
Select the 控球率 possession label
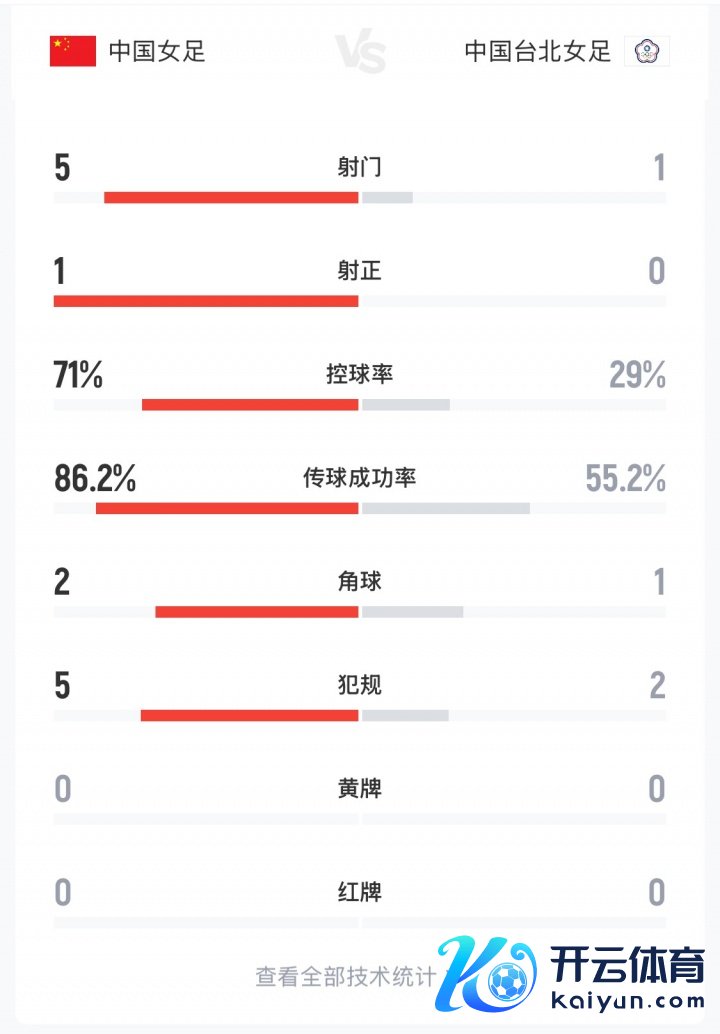(360, 374)
